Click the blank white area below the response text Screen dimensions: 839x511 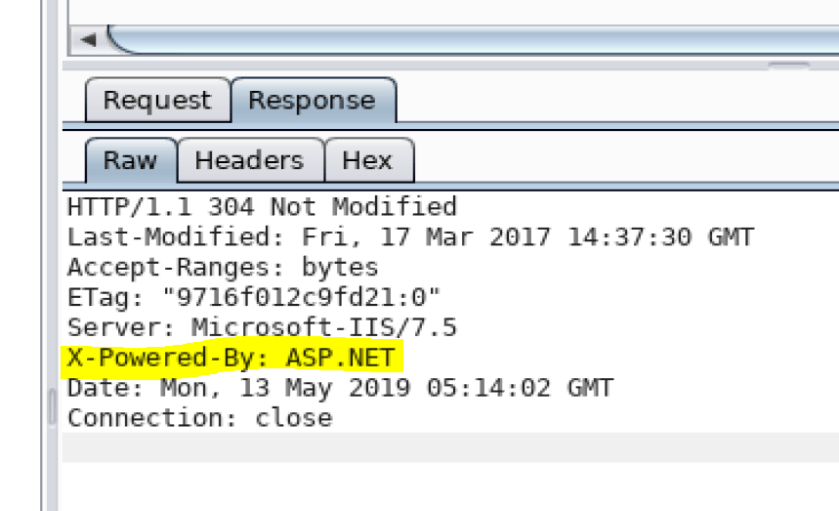click(x=450, y=487)
